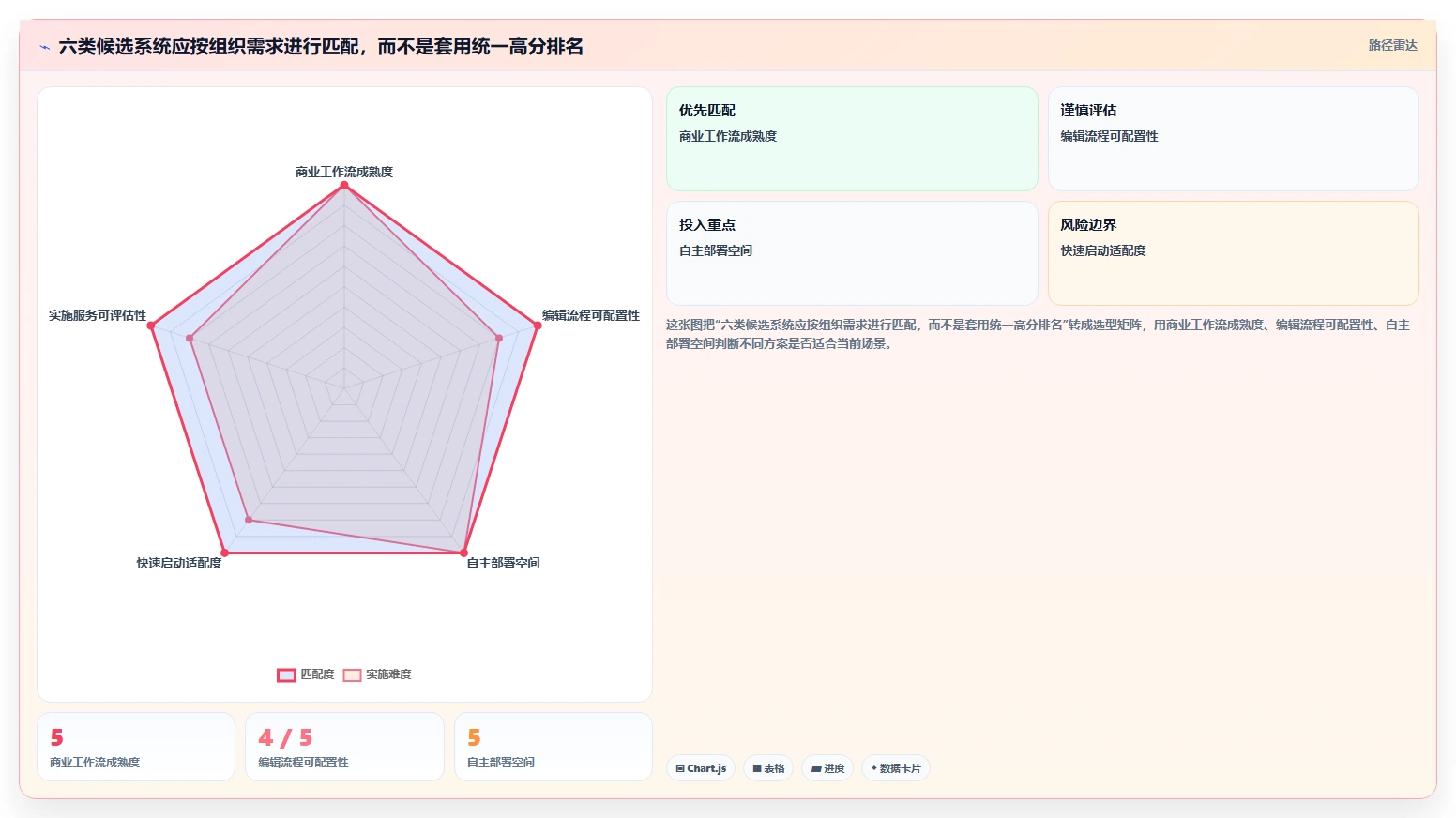Viewport: 1456px width, 818px height.
Task: Click the 商业工作流成熟度 radar axis label
Action: (x=344, y=172)
